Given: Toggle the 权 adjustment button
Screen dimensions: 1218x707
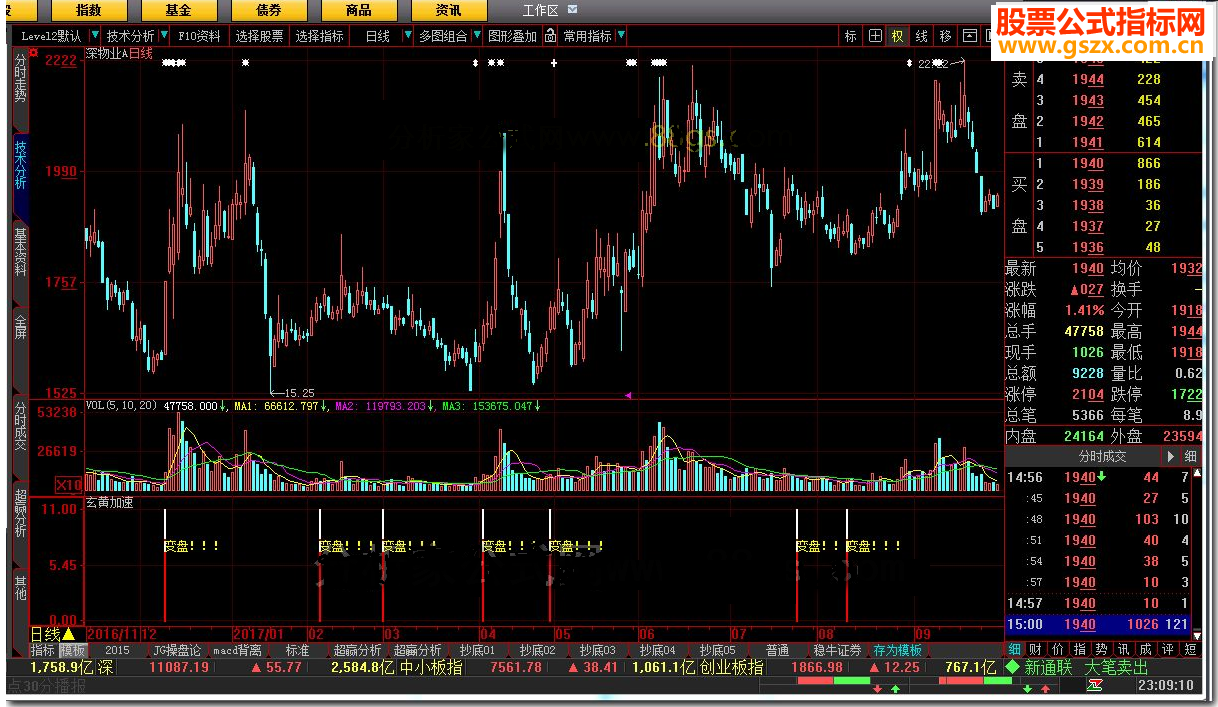Looking at the screenshot, I should (897, 36).
